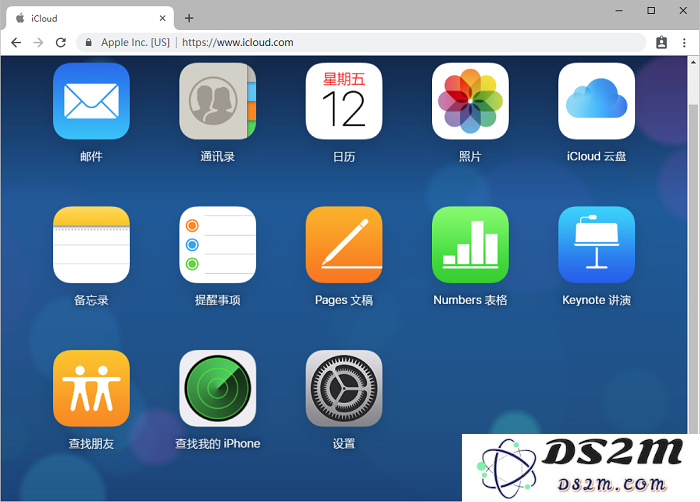Click the 照片 label text
This screenshot has height=502, width=700.
tap(470, 157)
